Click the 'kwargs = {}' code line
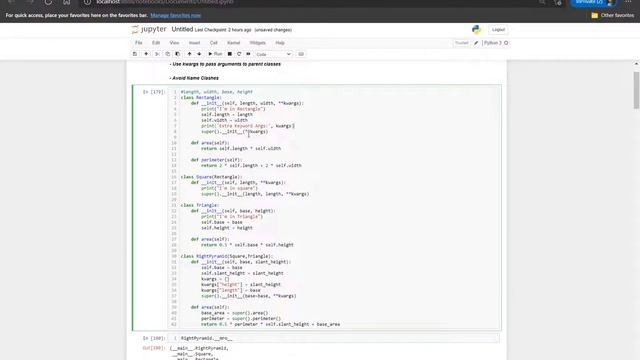This screenshot has width=640, height=360. 215,279
